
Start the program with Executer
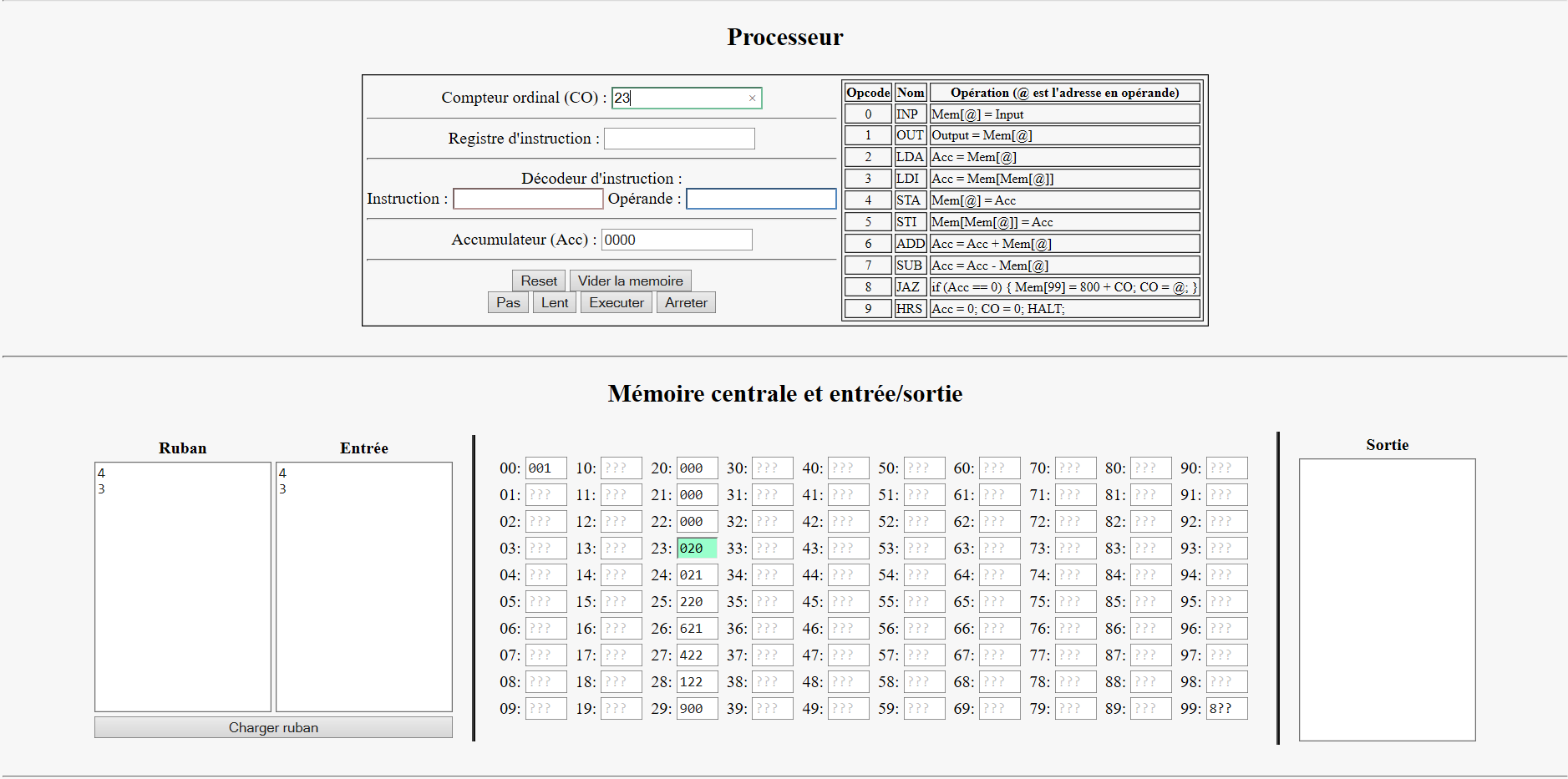click(x=617, y=302)
